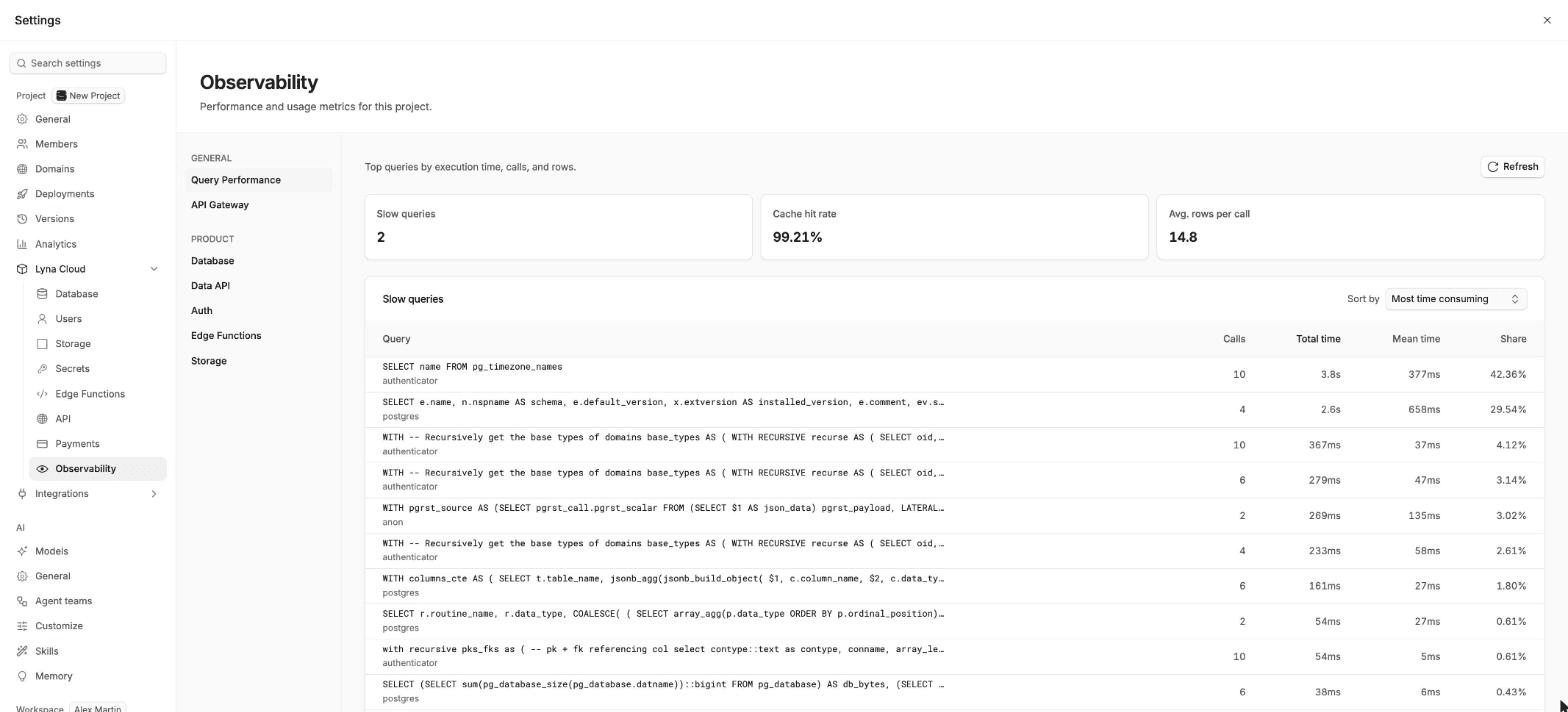1568x712 pixels.
Task: Click the Avg. rows per call card
Action: (1350, 227)
